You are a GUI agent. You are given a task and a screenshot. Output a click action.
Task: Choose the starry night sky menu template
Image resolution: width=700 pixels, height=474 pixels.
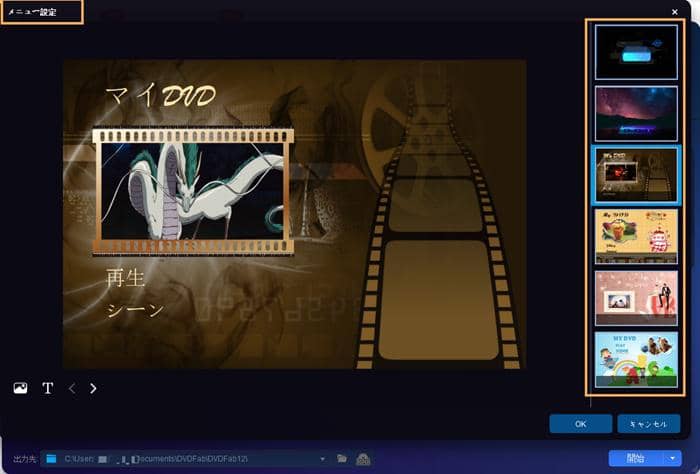pos(636,114)
